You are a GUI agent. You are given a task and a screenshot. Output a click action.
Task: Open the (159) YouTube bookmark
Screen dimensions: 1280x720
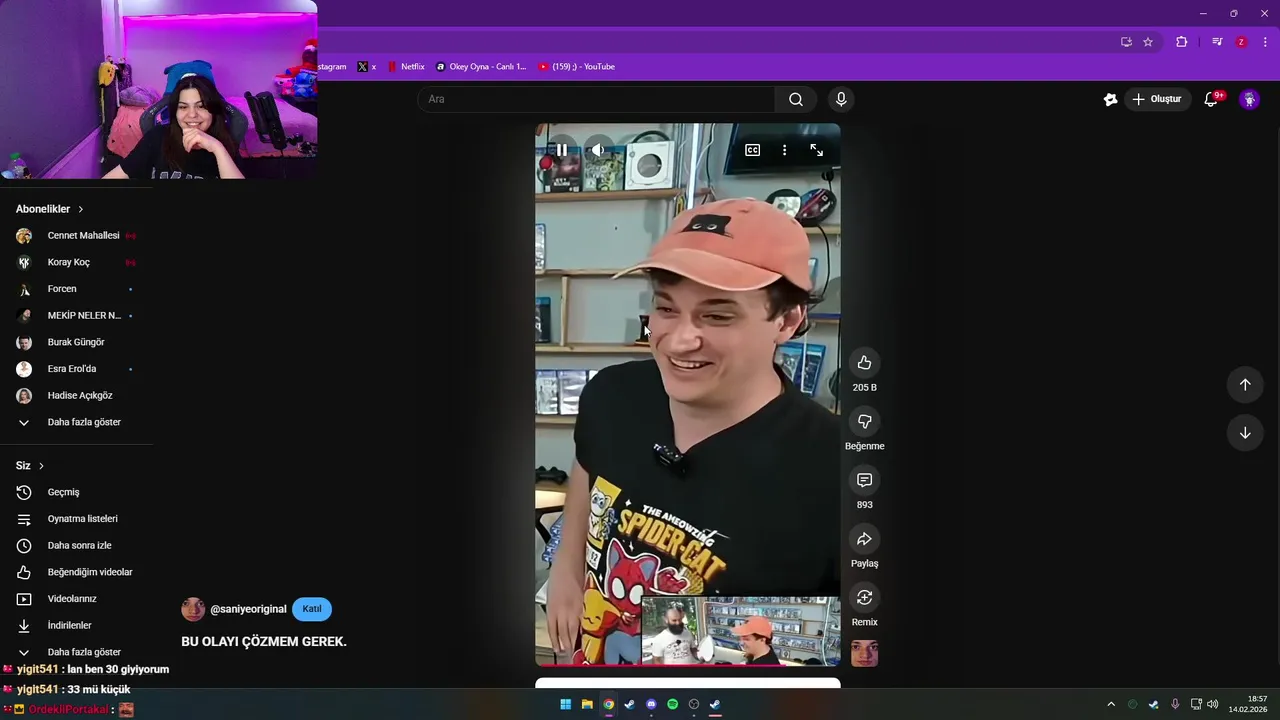(577, 67)
